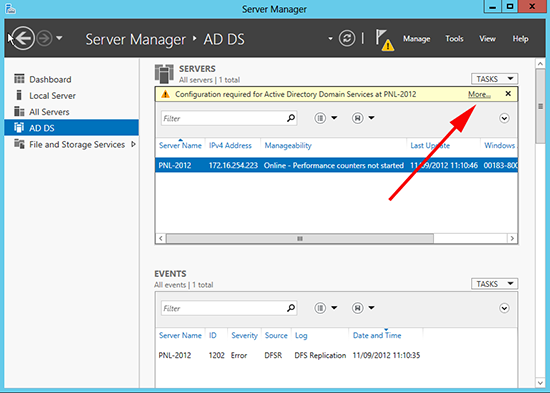Image resolution: width=550 pixels, height=393 pixels.
Task: Click the main vertical scrollbar down arrow
Action: tap(540, 383)
